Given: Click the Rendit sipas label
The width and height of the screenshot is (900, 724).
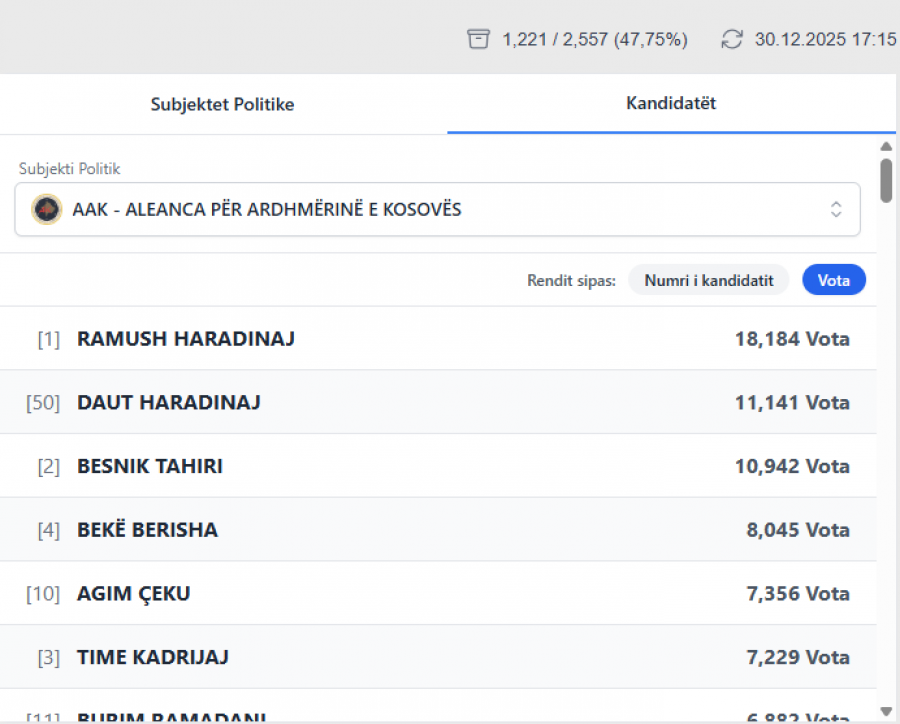Looking at the screenshot, I should (x=571, y=281).
